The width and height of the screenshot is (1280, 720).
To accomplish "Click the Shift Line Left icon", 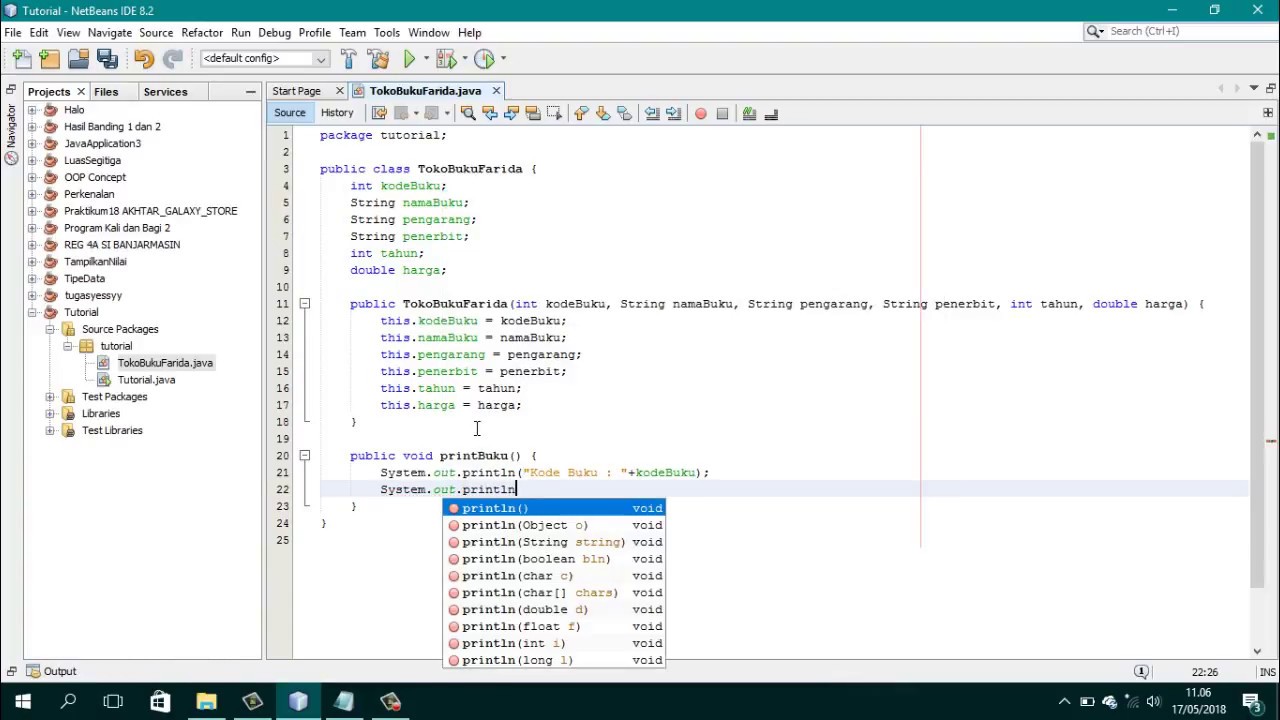I will 652,113.
